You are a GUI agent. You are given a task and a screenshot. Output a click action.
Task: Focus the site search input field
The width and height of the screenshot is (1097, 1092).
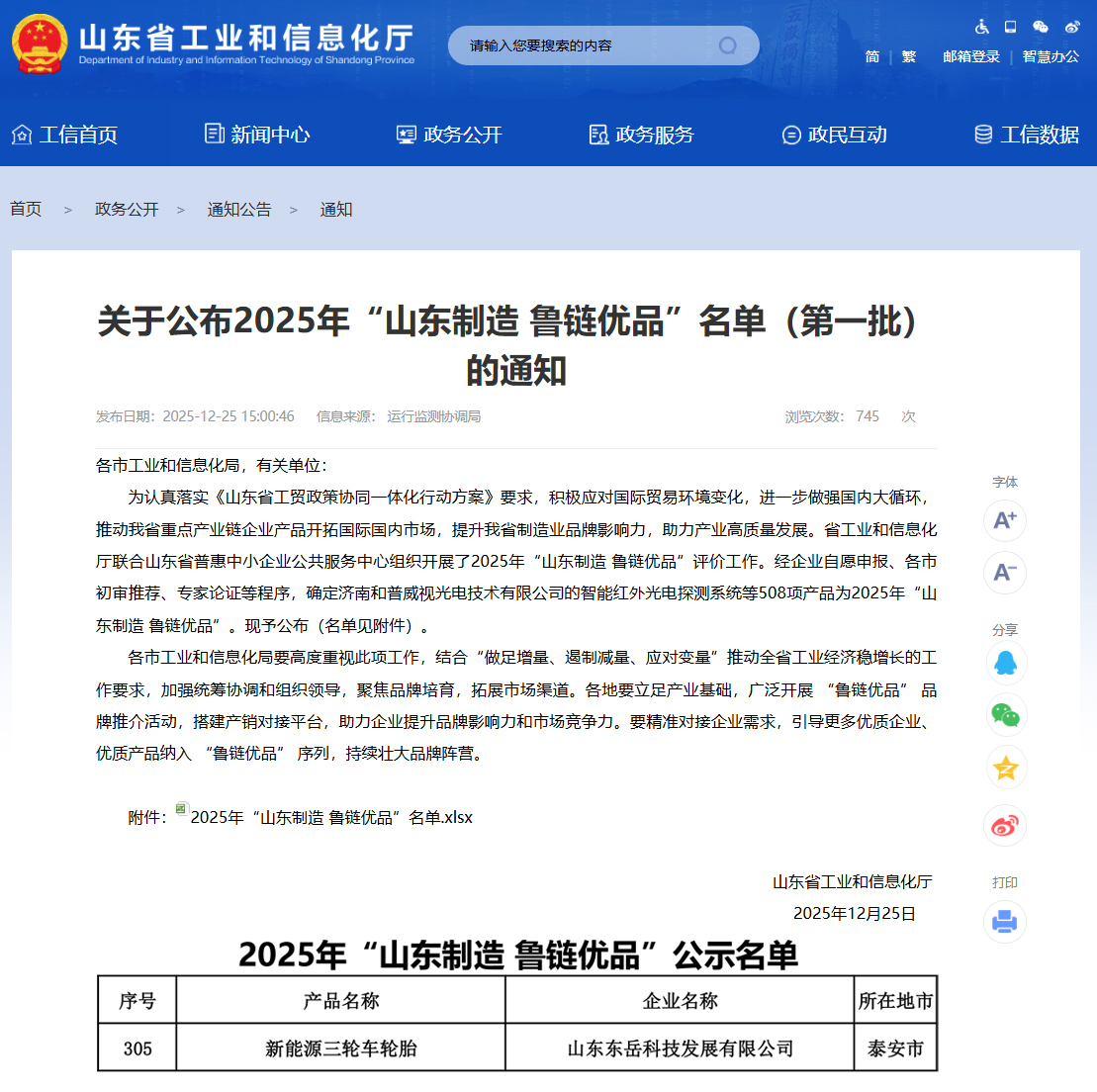(x=584, y=45)
